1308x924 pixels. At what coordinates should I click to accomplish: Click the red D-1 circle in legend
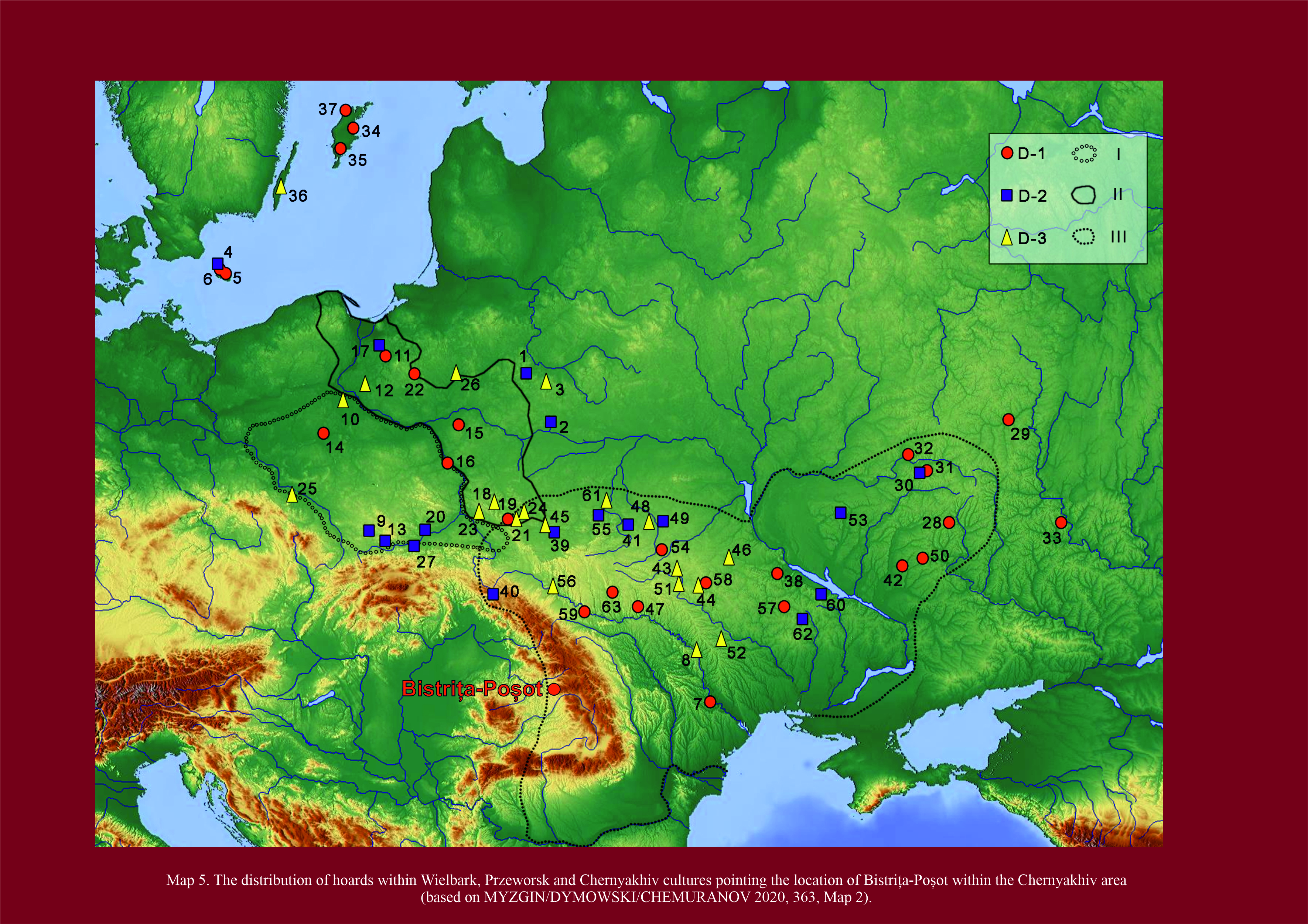pyautogui.click(x=1007, y=153)
